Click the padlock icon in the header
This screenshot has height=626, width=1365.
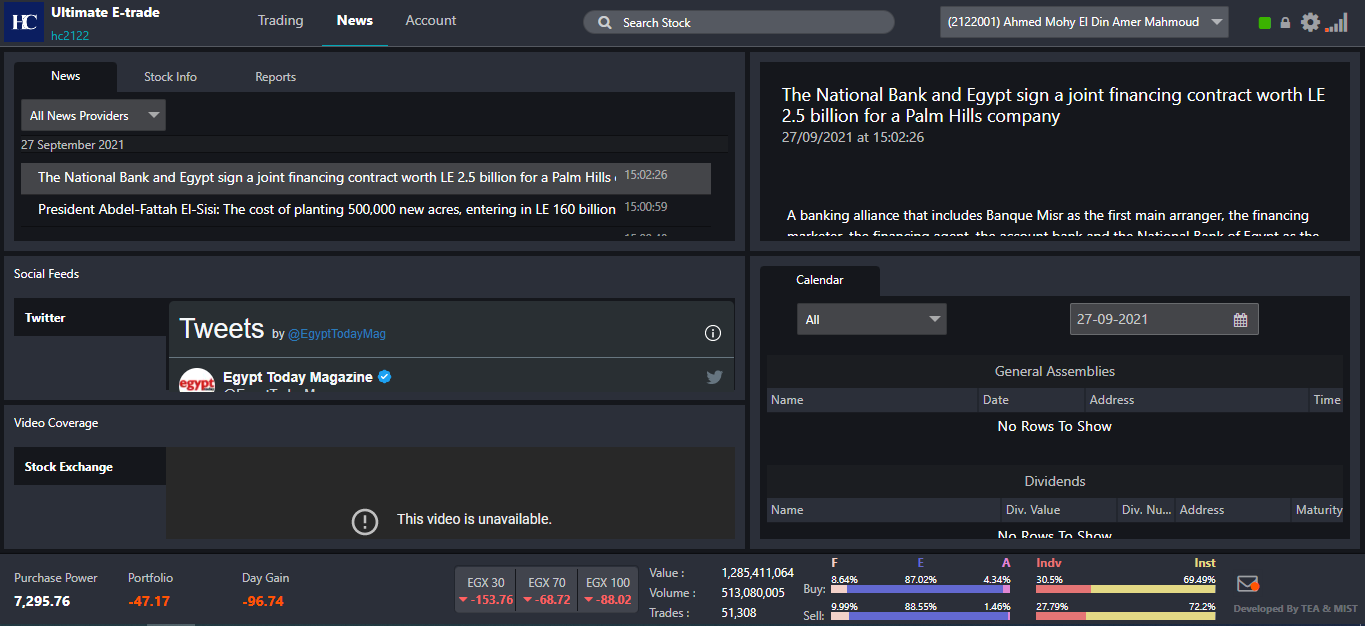pos(1285,23)
